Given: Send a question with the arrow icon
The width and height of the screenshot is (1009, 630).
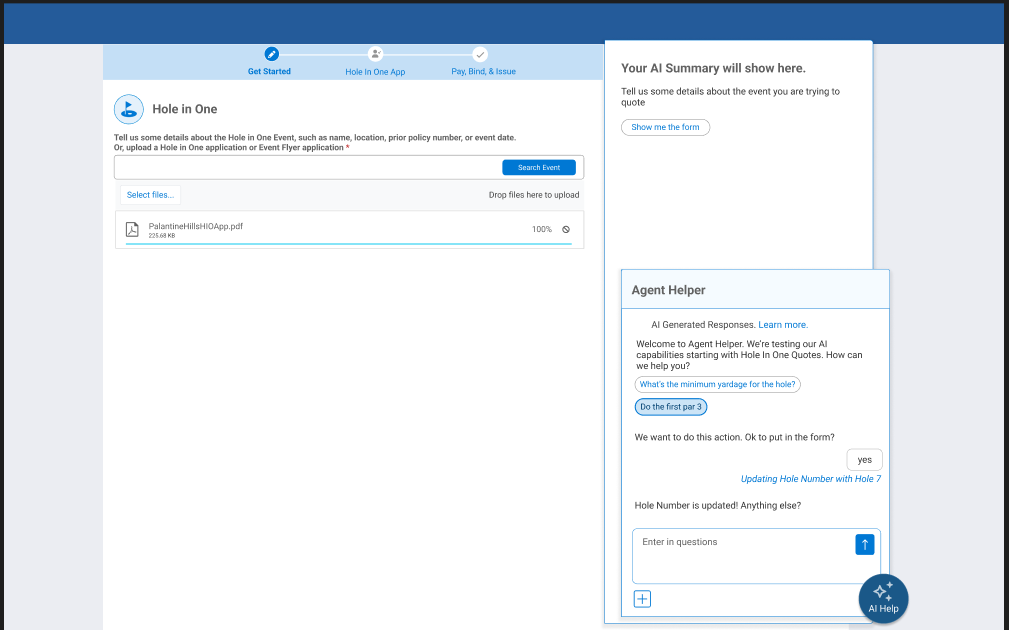Looking at the screenshot, I should click(864, 544).
